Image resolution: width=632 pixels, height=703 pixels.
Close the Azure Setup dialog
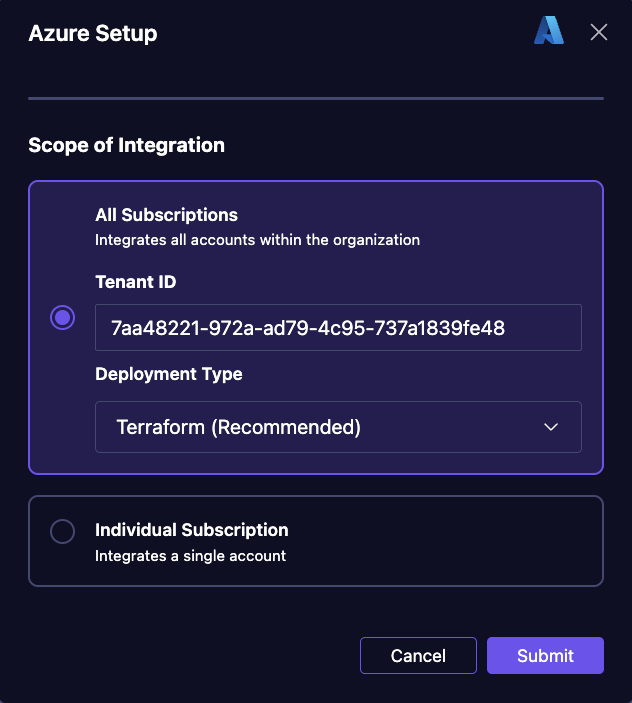pyautogui.click(x=599, y=32)
